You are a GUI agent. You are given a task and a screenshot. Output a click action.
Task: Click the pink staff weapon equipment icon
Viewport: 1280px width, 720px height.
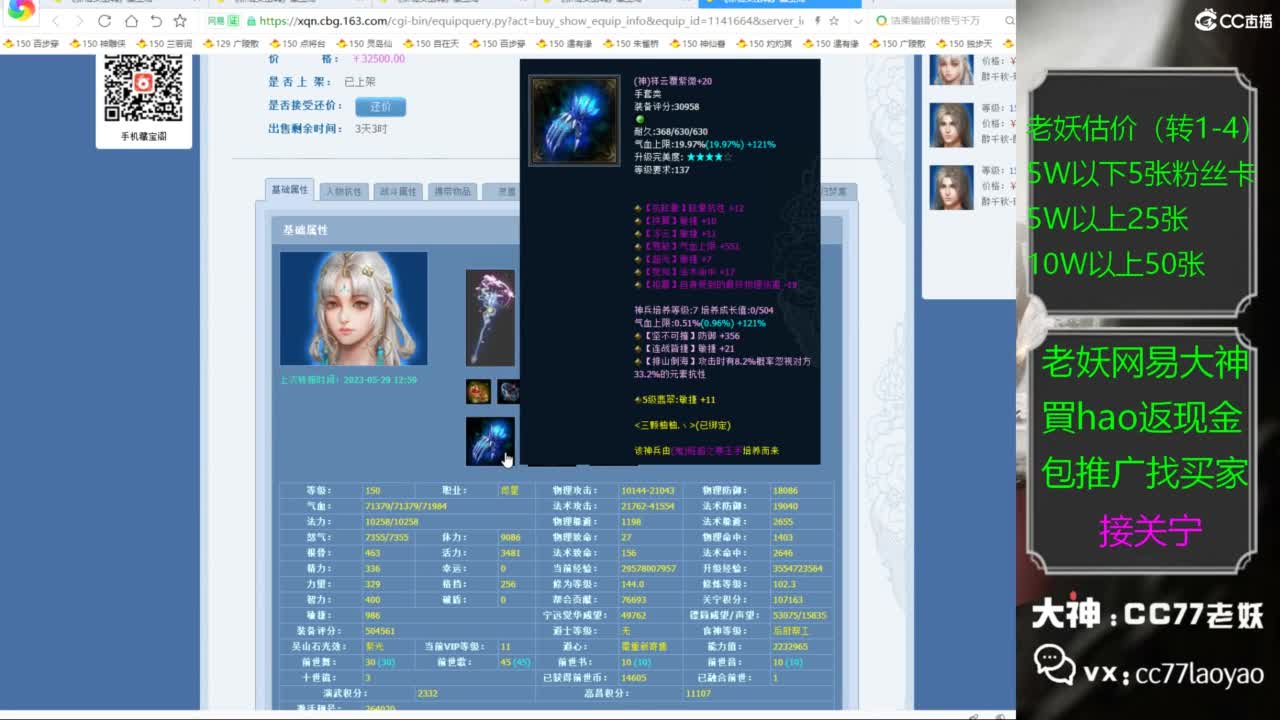point(490,318)
